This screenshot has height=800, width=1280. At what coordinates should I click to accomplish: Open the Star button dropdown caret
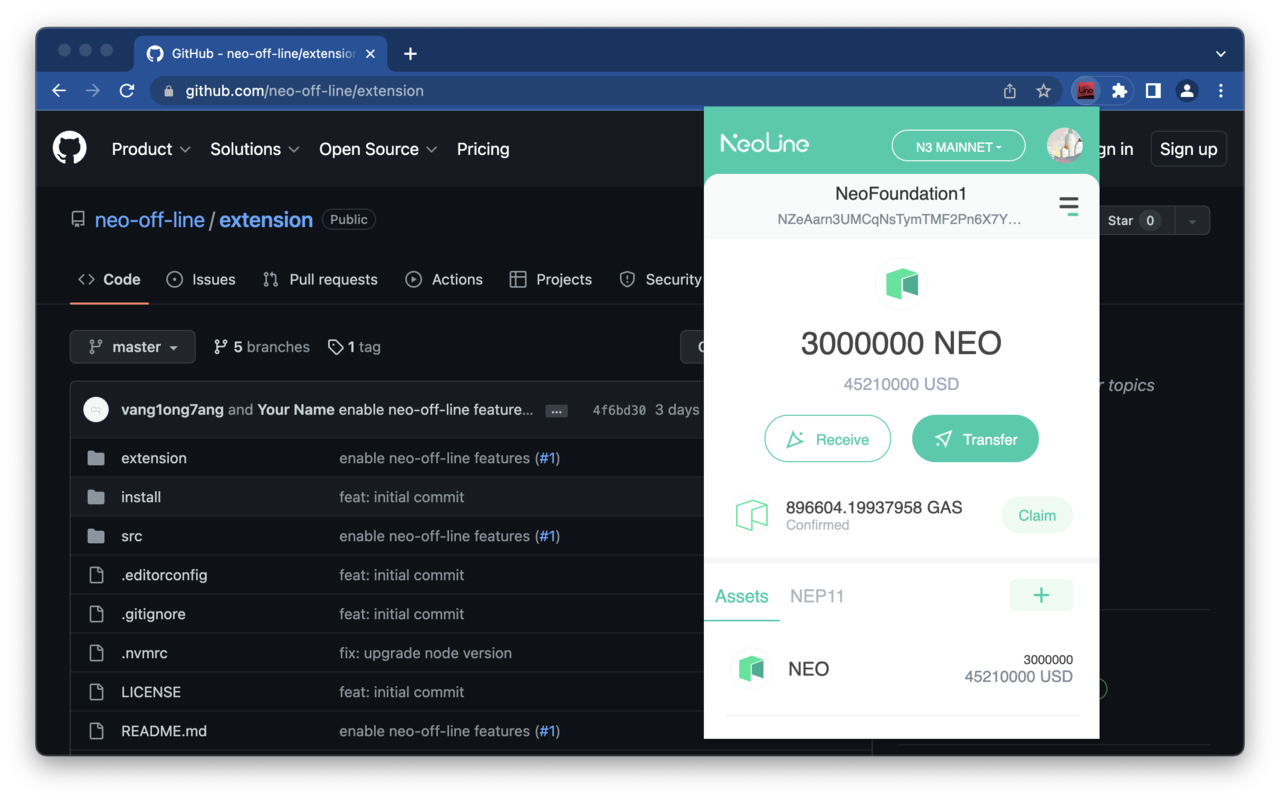(x=1192, y=220)
